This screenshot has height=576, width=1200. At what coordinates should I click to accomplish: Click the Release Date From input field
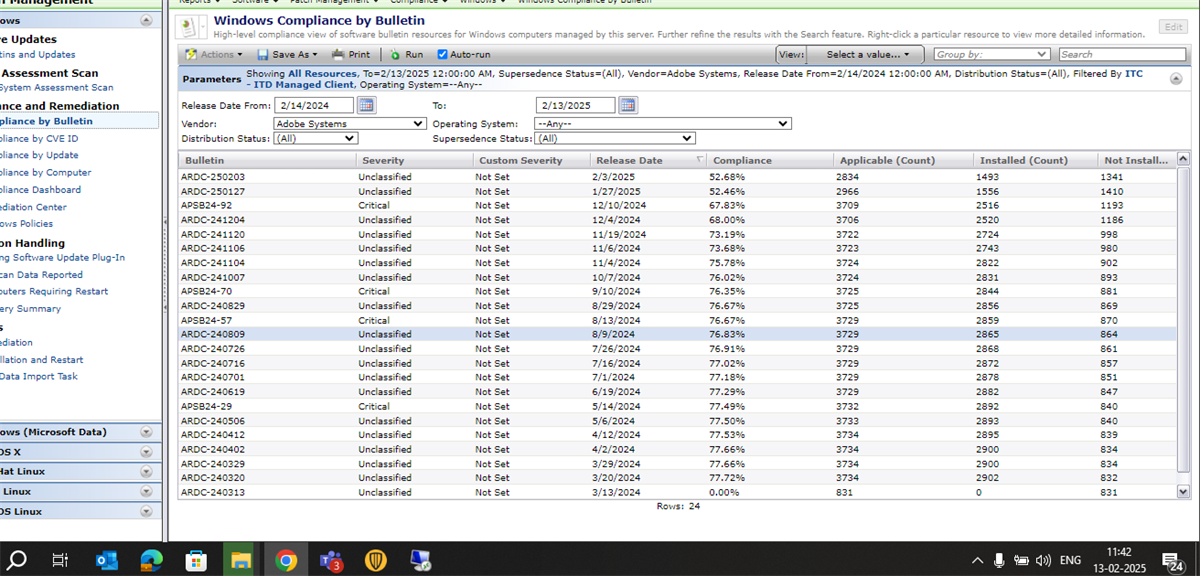(314, 105)
